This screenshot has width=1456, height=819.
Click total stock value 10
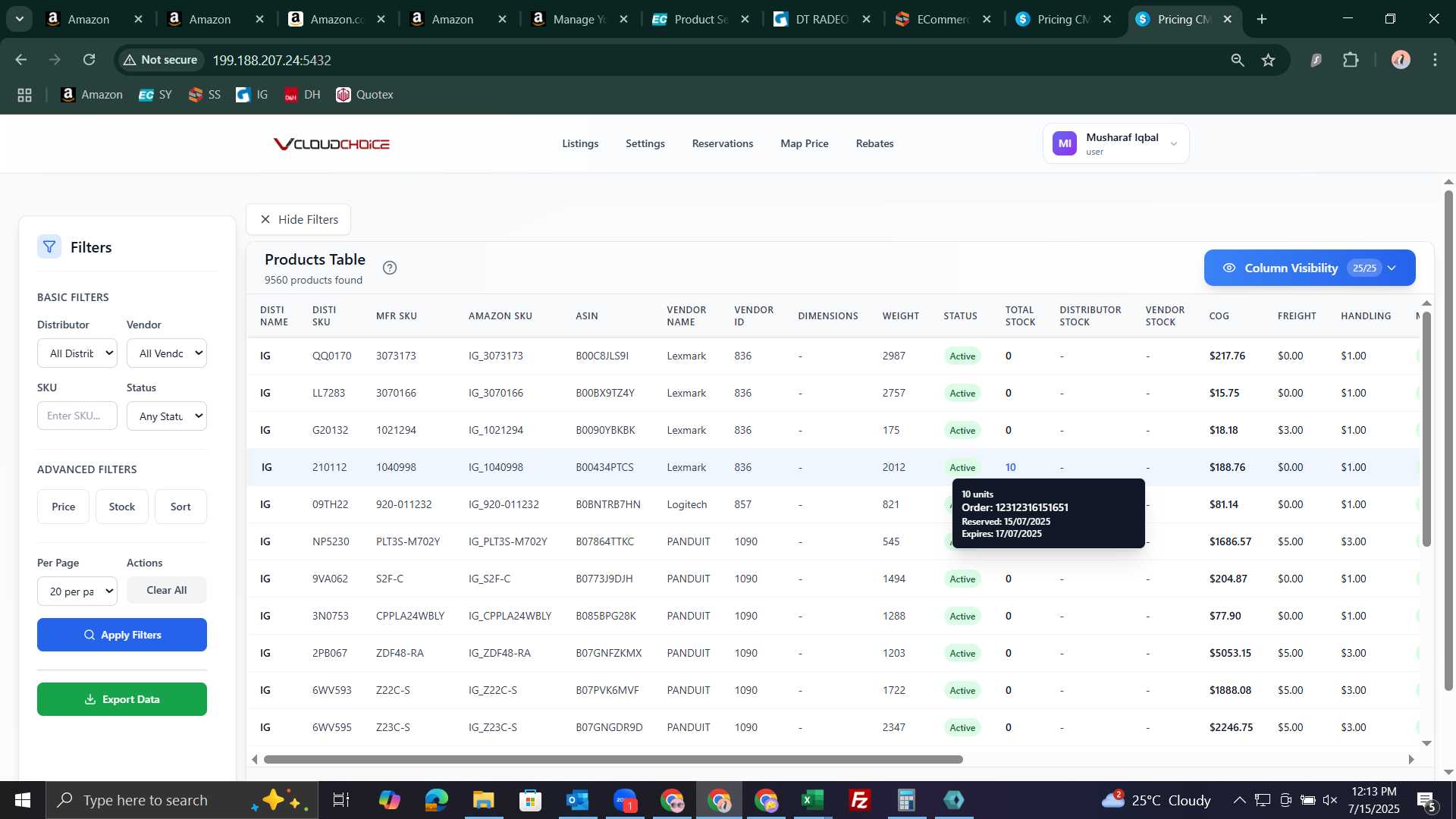1010,467
